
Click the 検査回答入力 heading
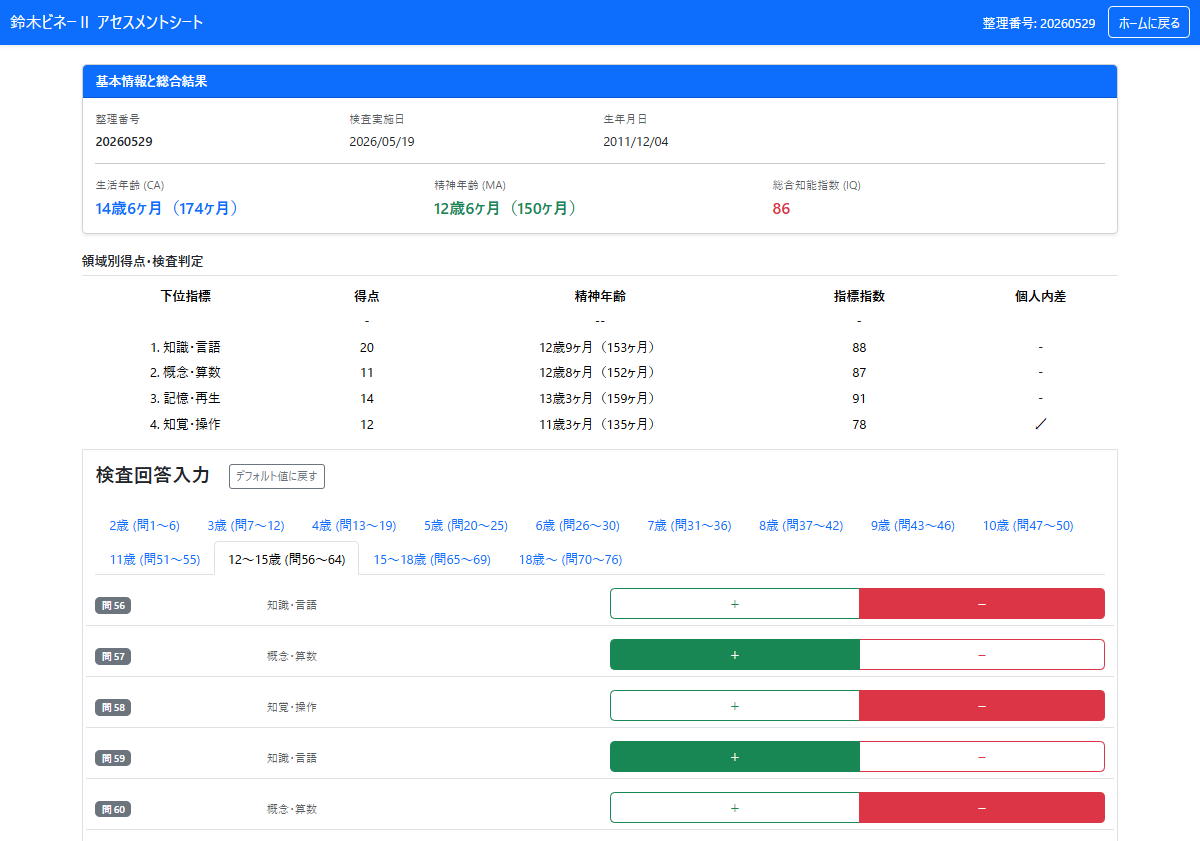(153, 475)
